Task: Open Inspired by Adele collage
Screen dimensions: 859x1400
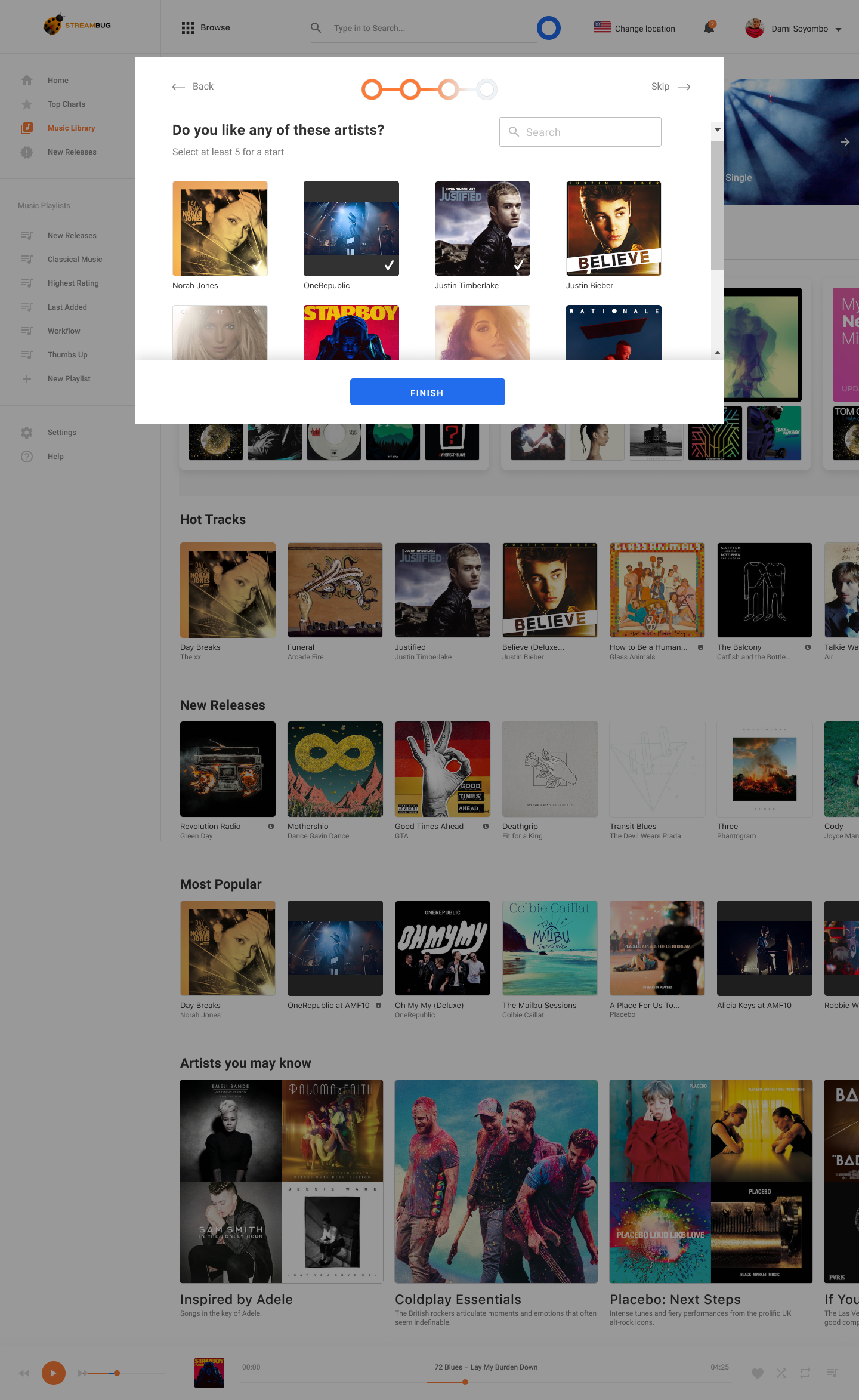Action: [282, 1182]
